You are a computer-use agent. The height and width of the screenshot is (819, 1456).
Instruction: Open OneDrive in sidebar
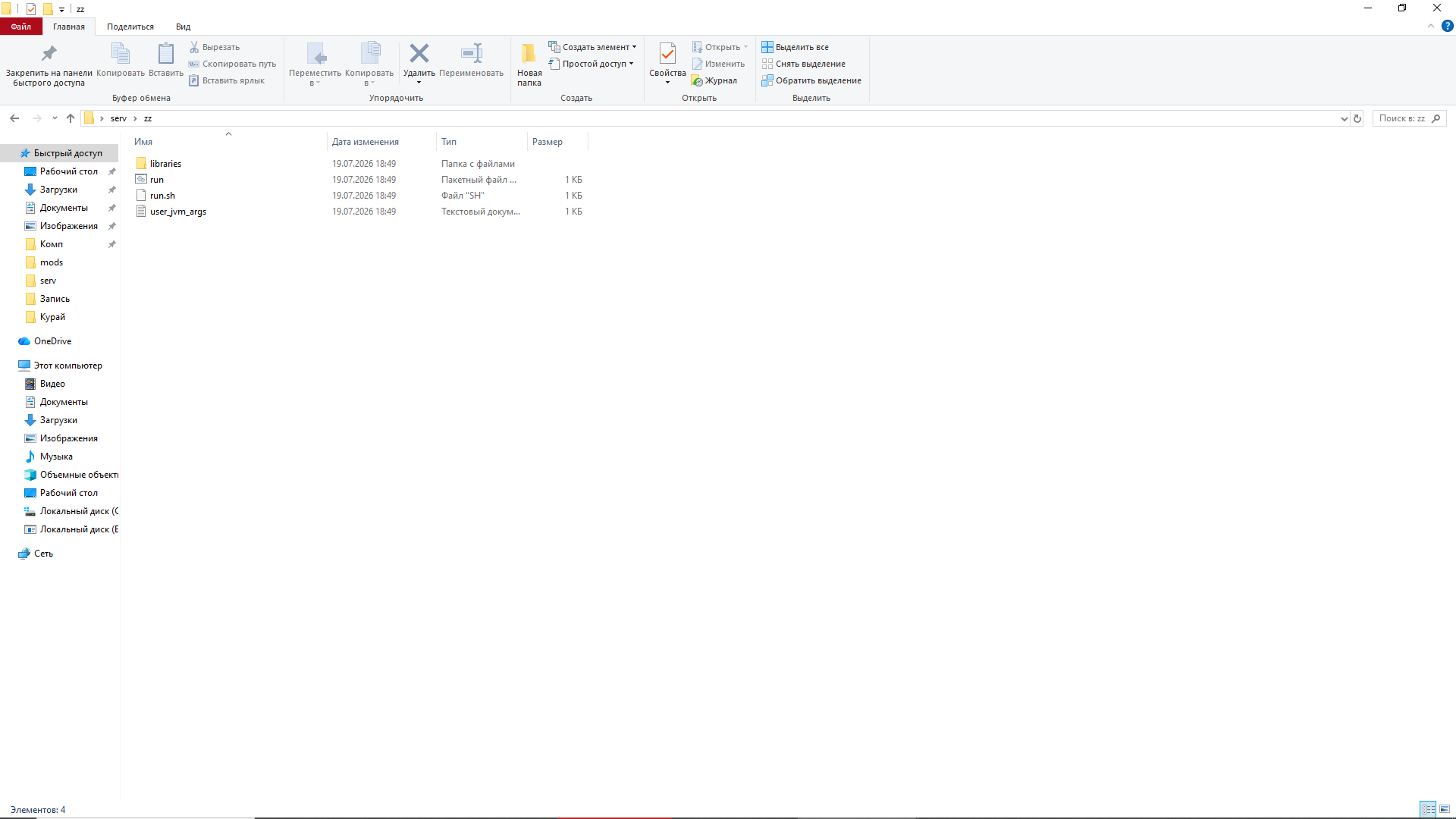[x=52, y=341]
